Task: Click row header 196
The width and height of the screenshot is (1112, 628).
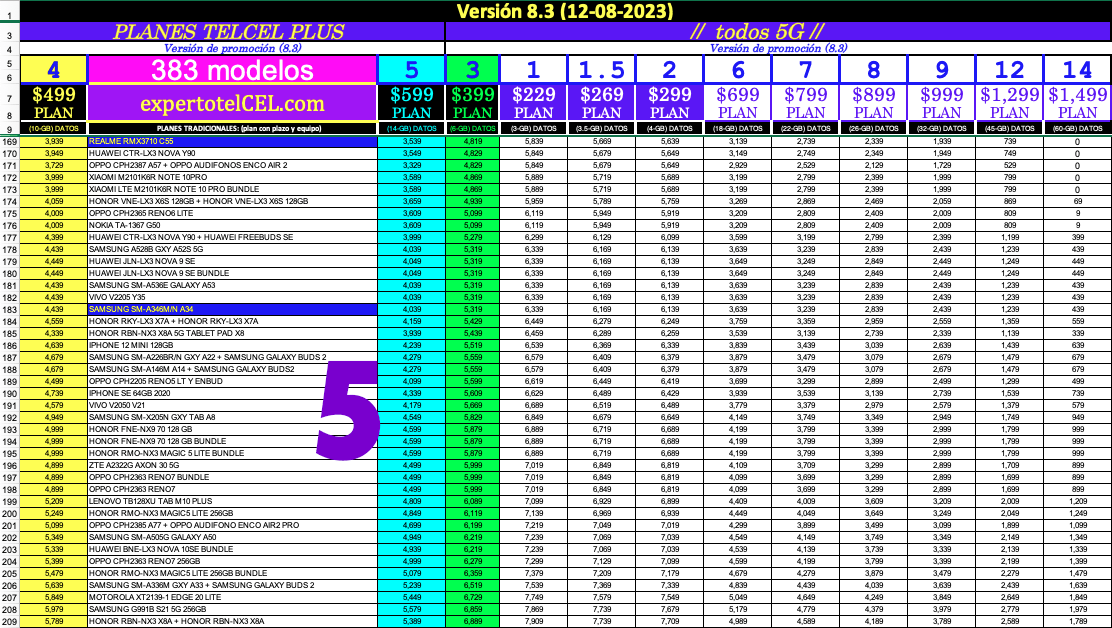Action: pyautogui.click(x=10, y=465)
